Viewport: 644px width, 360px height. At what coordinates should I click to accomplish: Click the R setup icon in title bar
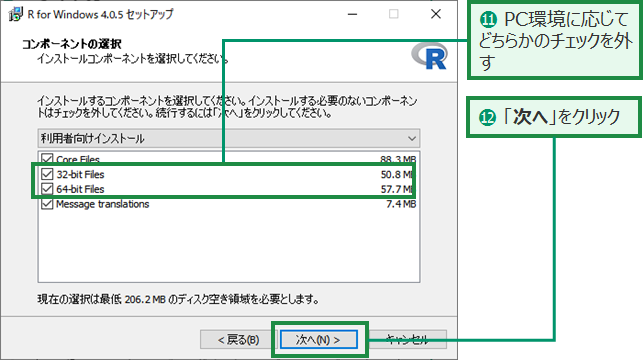[16, 14]
